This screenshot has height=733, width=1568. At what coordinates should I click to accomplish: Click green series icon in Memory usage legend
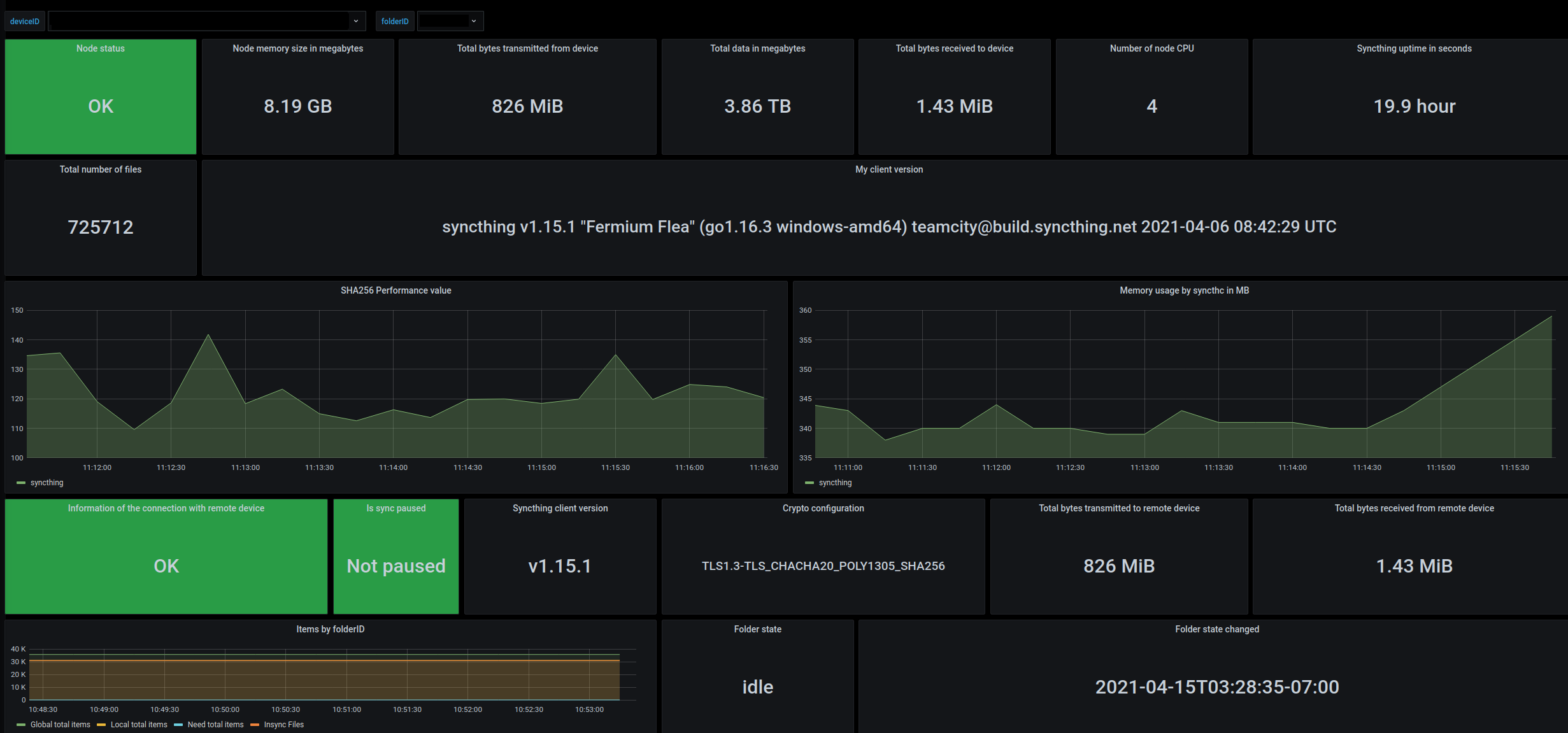coord(809,483)
